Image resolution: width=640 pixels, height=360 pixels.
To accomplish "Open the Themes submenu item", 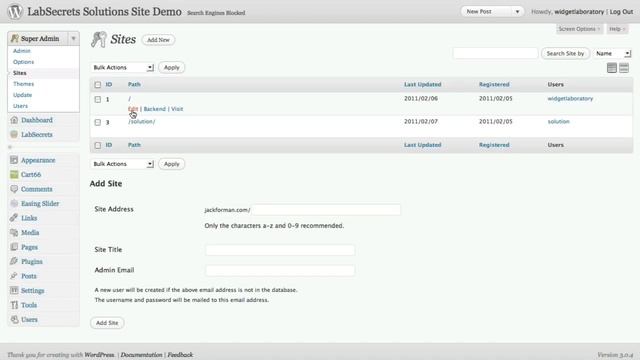I will pos(23,84).
